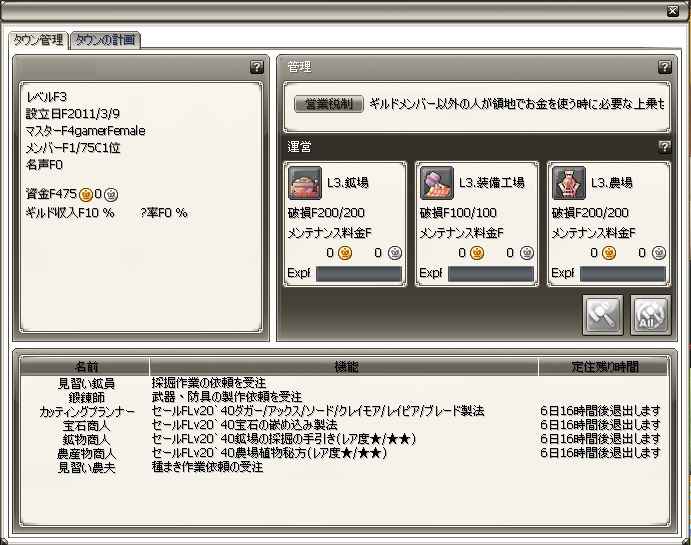Viewport: 691px width, 545px height.
Task: Switch to the タウンの計画 tab
Action: [106, 40]
